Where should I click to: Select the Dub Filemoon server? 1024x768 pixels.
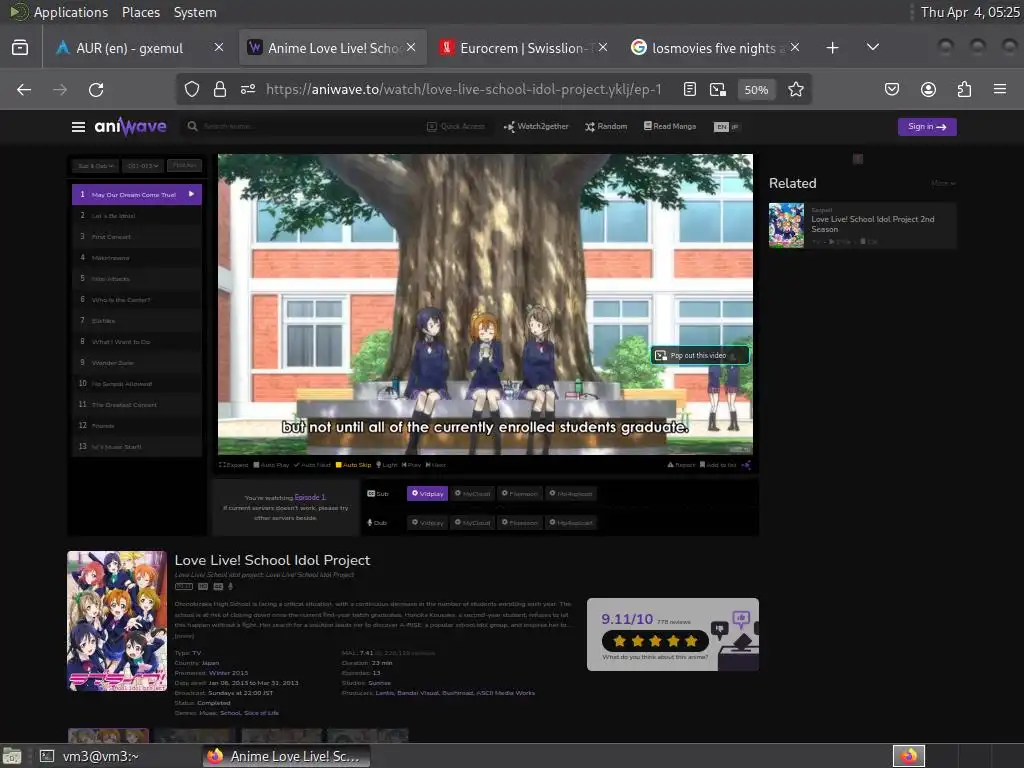[520, 522]
